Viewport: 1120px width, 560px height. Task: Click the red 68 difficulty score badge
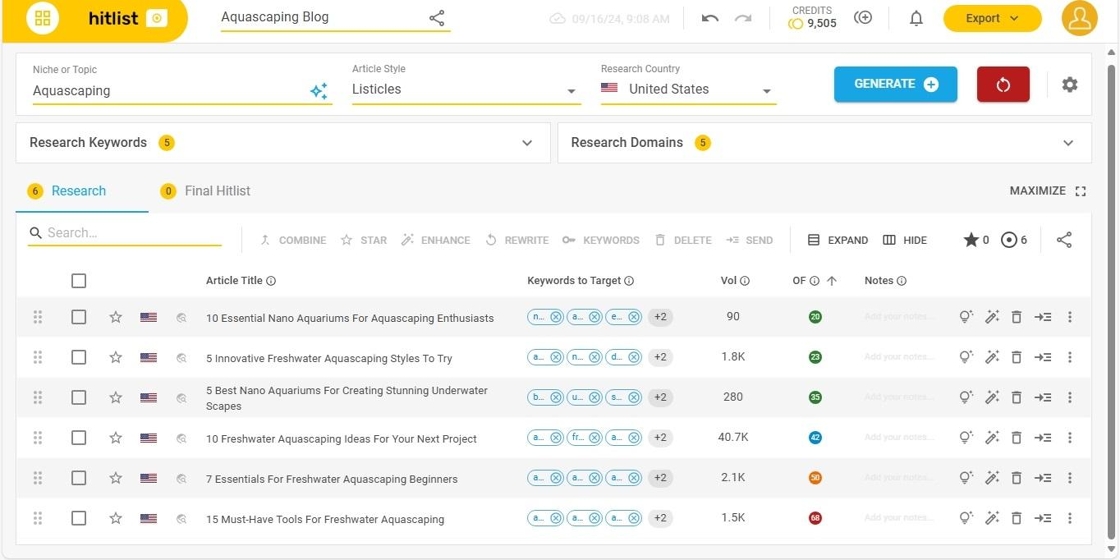[x=815, y=518]
